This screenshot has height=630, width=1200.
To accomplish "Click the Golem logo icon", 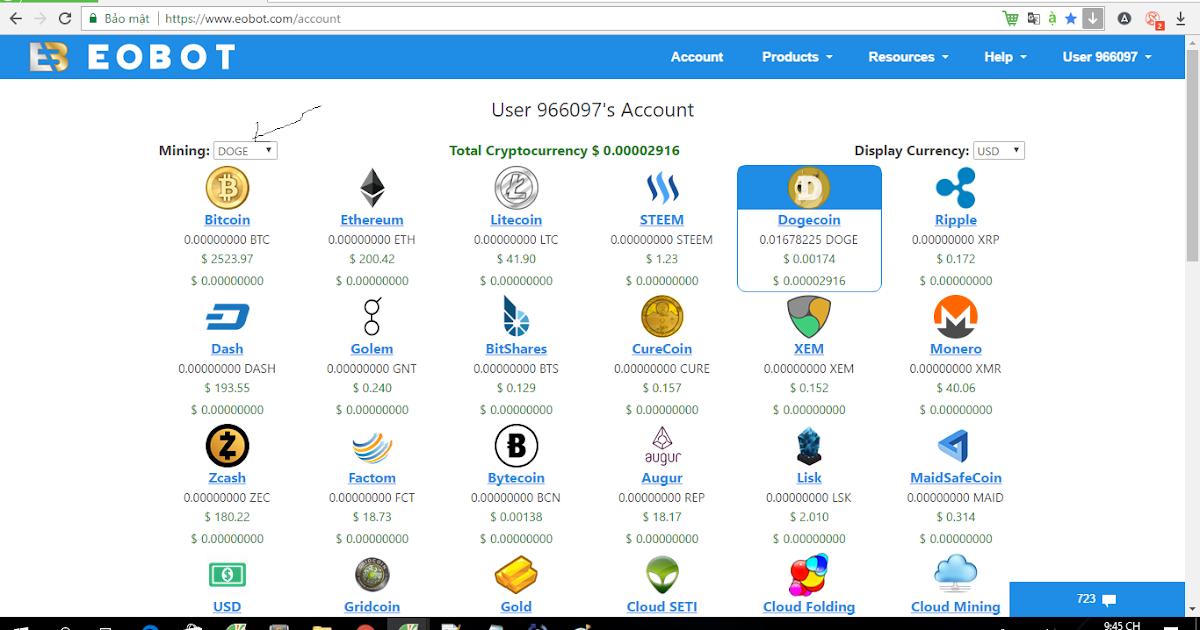I will point(372,317).
